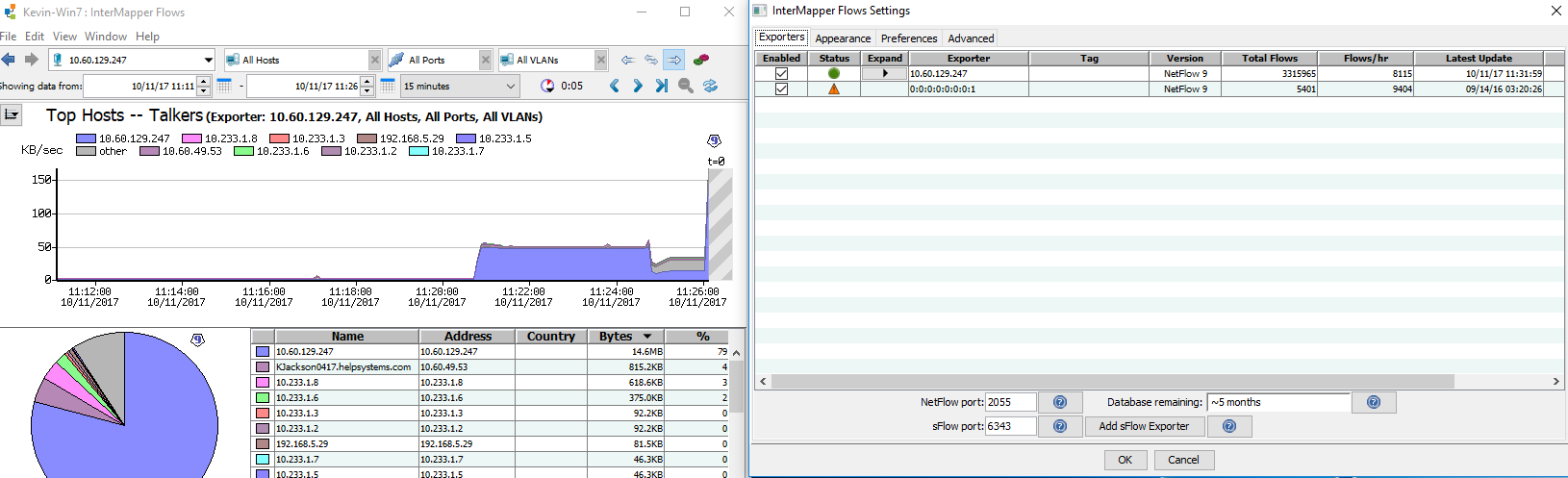Open the Help menu
1568x478 pixels.
[147, 37]
